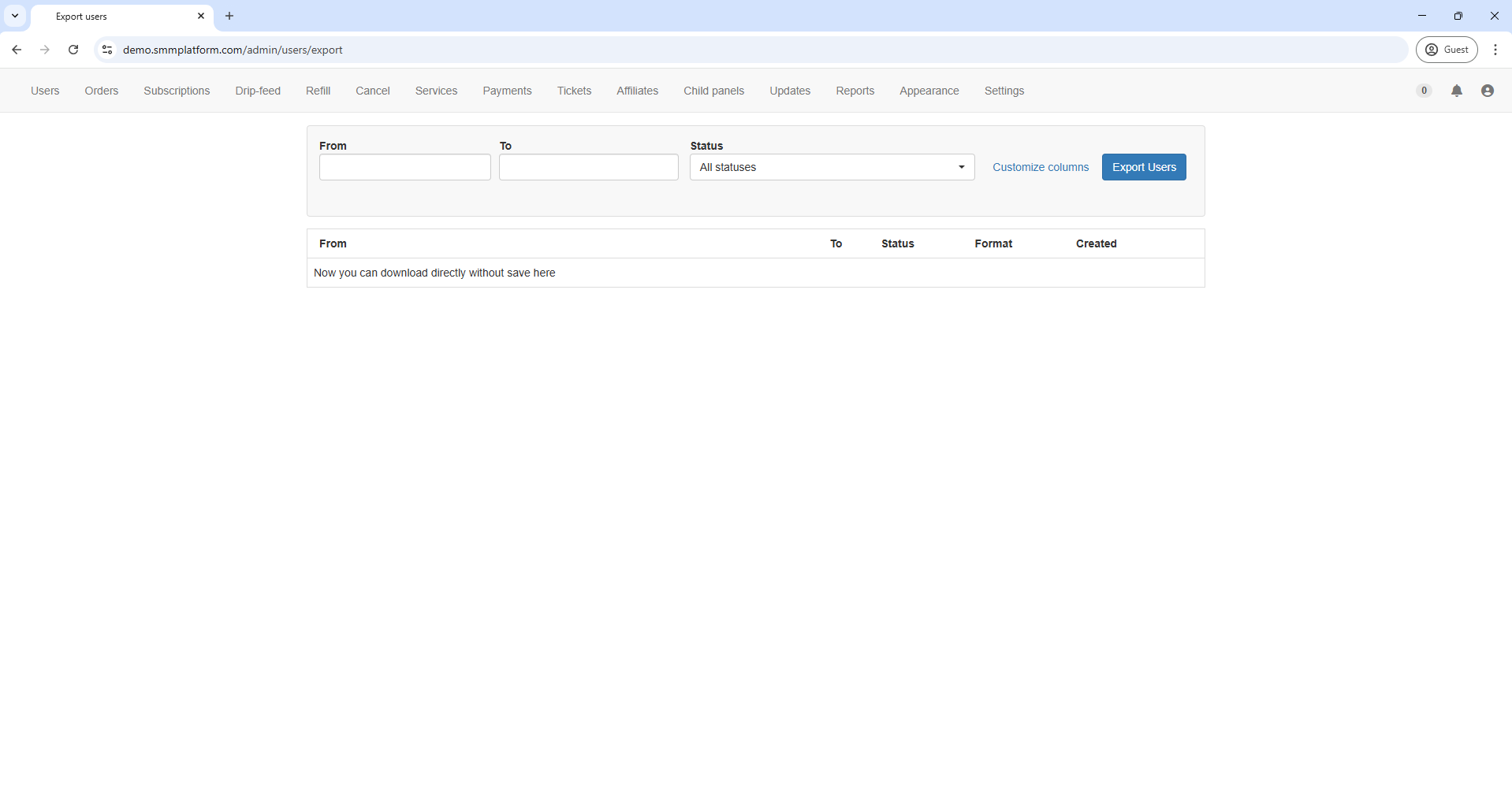
Task: Open the notifications bell icon
Action: click(1456, 91)
